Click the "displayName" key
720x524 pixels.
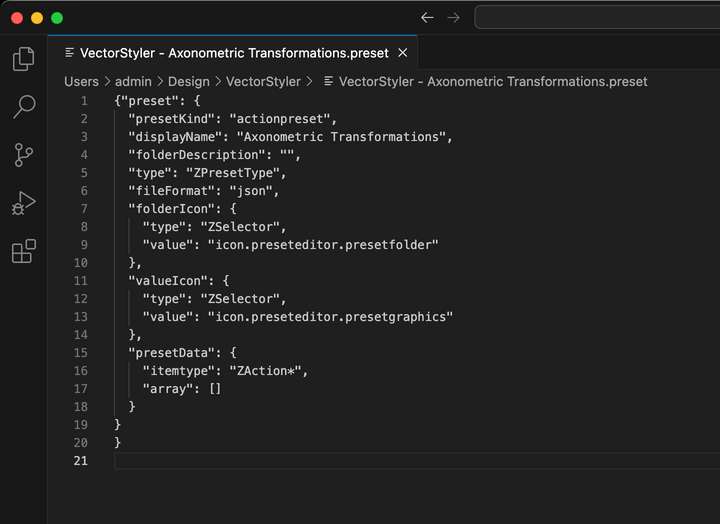[x=175, y=137]
